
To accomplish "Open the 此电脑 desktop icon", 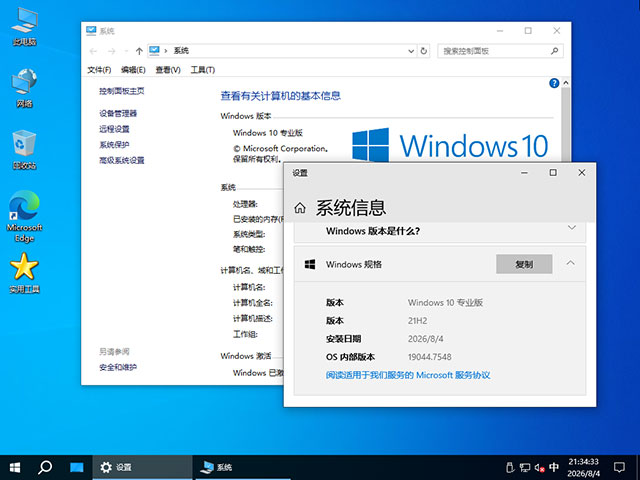I will [24, 27].
